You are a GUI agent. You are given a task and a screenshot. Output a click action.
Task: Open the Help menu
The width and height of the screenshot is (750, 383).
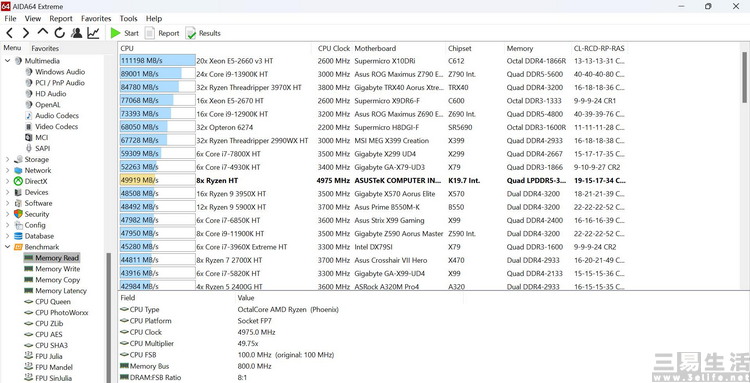(154, 19)
